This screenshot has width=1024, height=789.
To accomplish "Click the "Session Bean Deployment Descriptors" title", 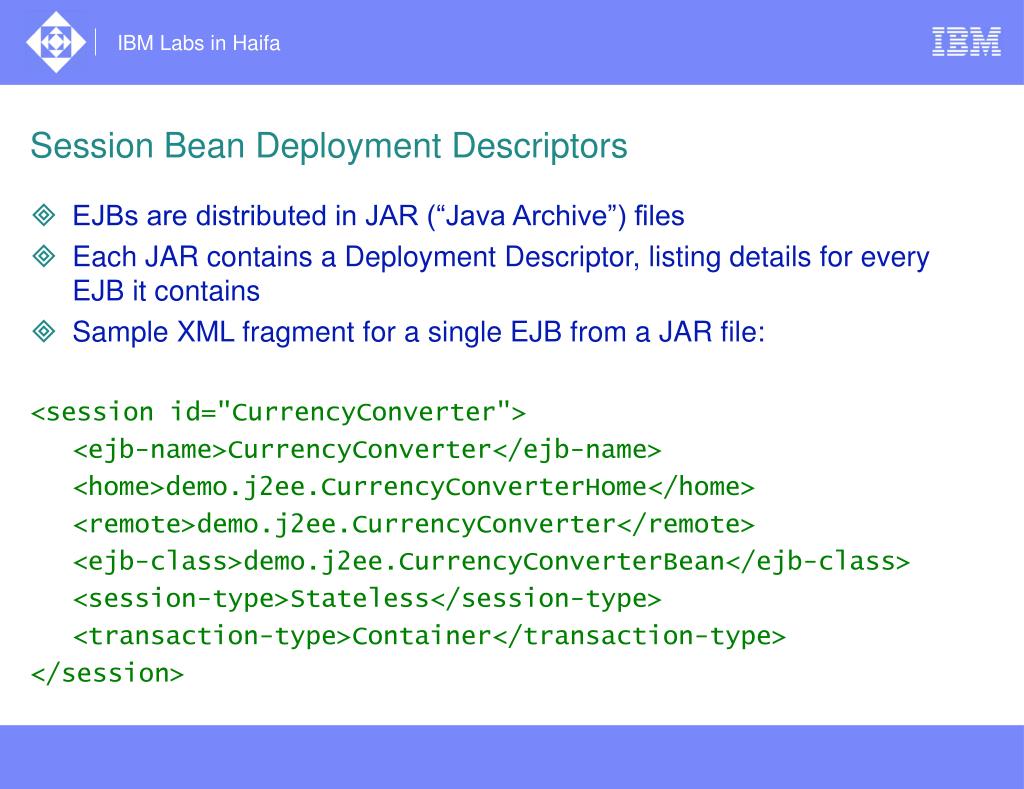I will click(x=328, y=146).
